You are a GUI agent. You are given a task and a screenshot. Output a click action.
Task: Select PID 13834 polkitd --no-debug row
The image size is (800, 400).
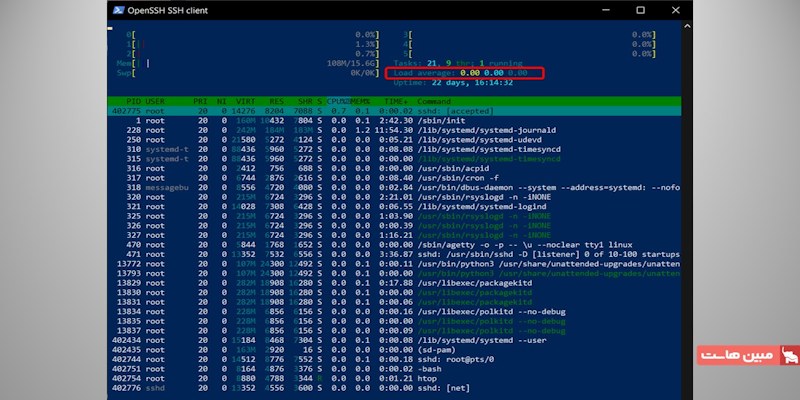(394, 311)
